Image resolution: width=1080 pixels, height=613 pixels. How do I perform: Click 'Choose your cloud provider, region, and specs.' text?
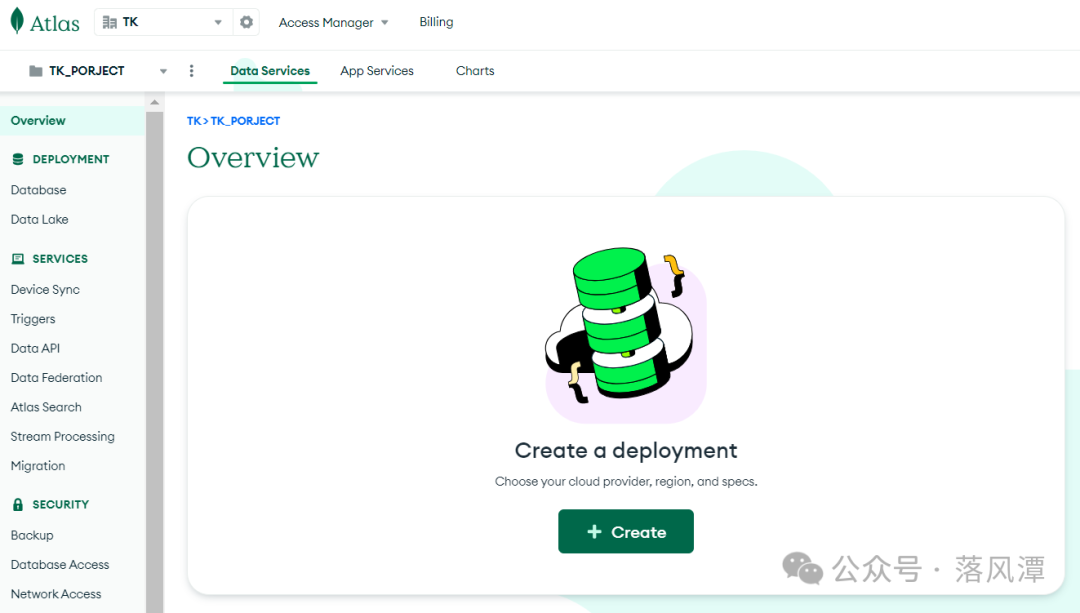pyautogui.click(x=626, y=481)
